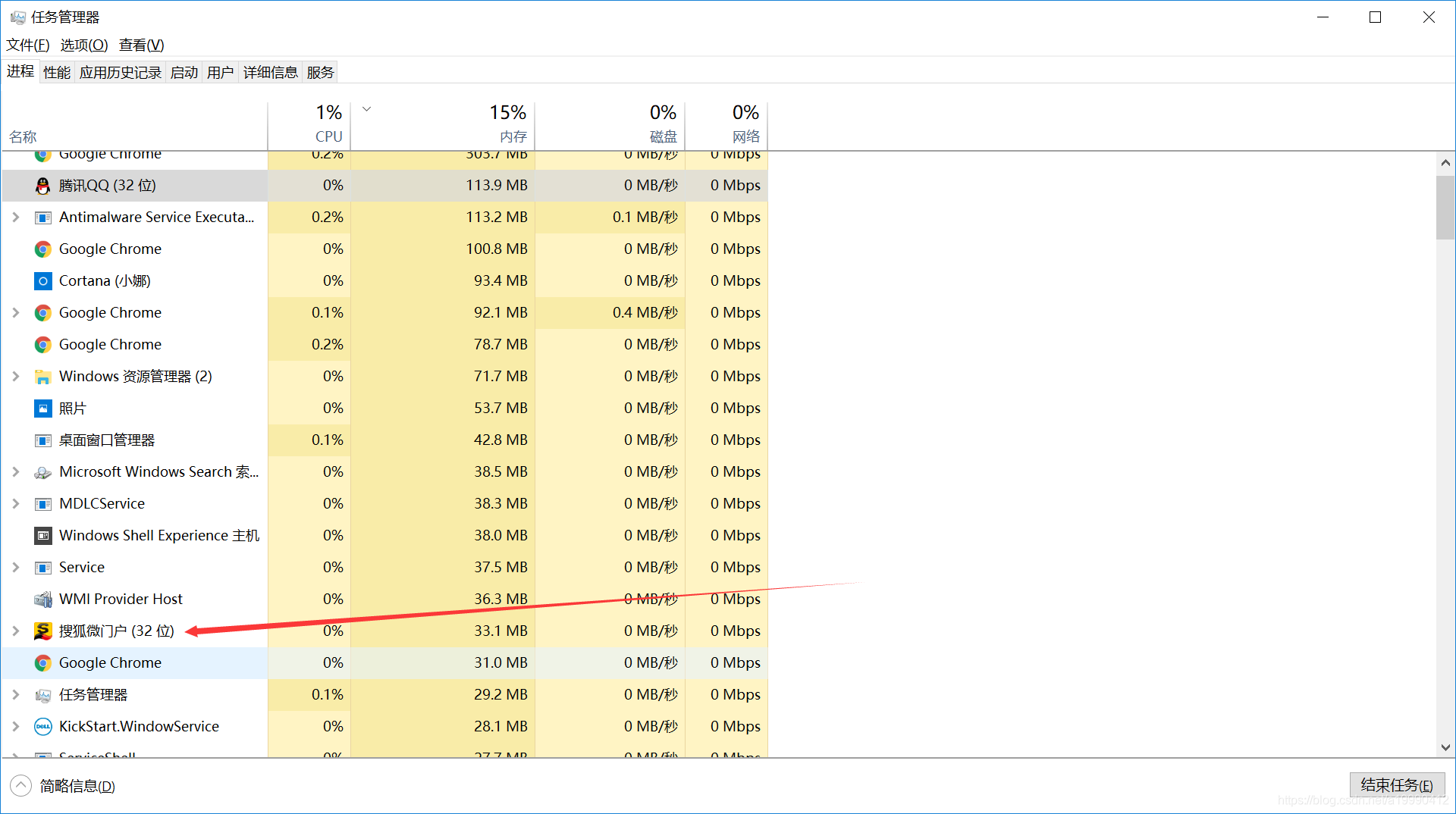
Task: Click the Windows Explorer folder icon
Action: click(x=43, y=377)
